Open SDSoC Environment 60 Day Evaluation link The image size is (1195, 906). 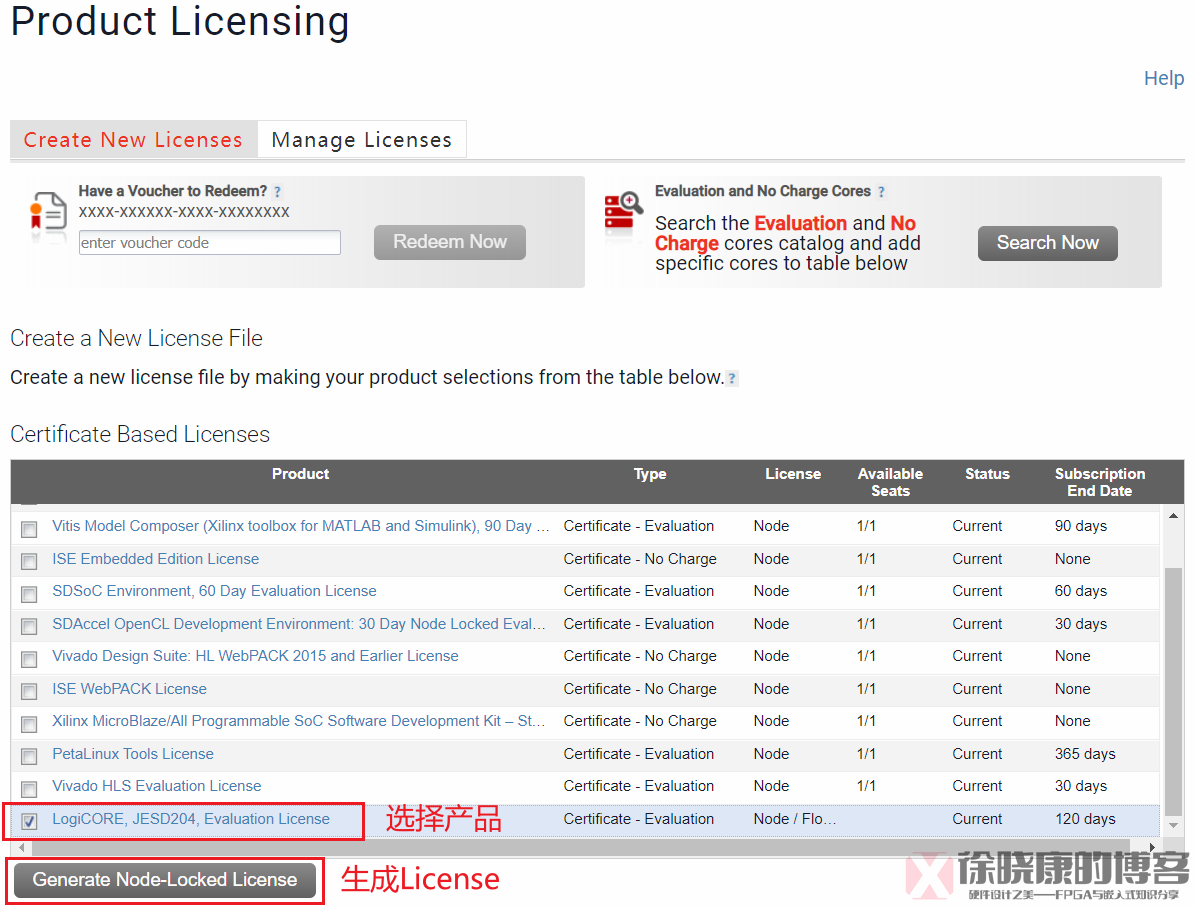[214, 591]
